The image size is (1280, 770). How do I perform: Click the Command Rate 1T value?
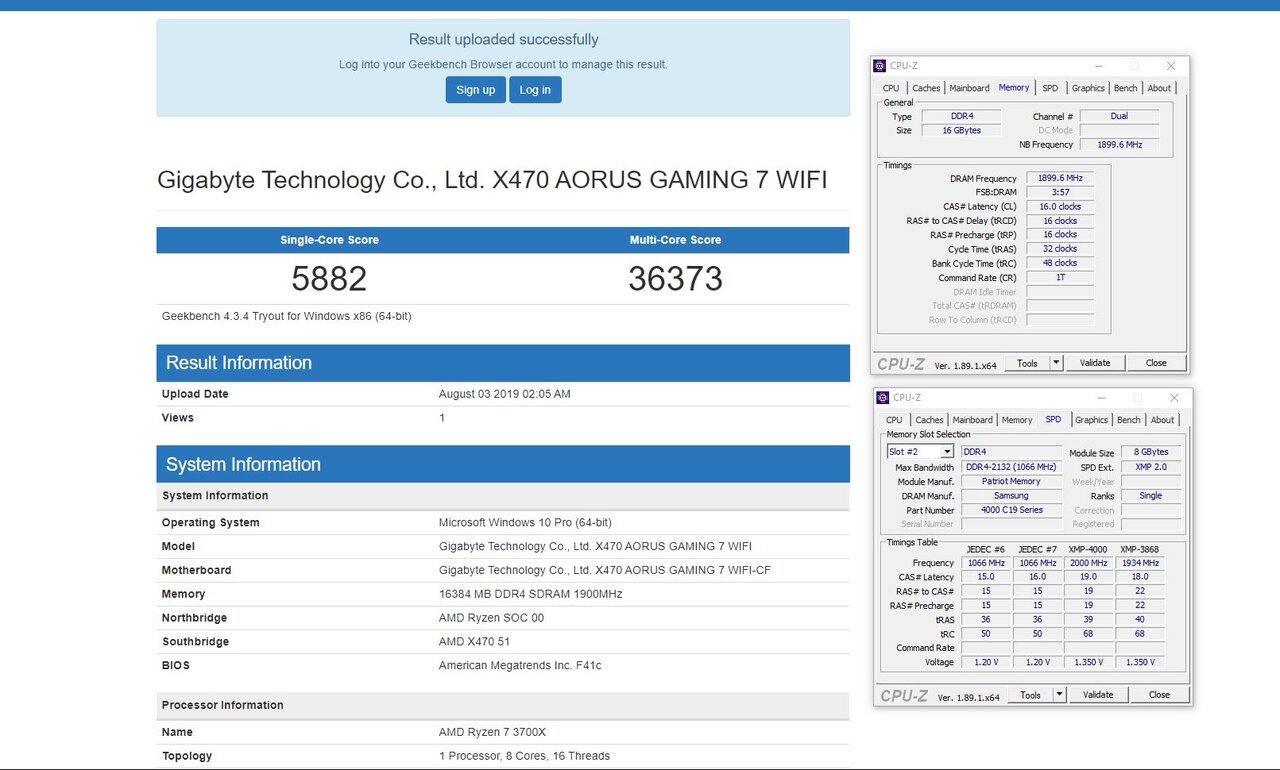point(1060,277)
